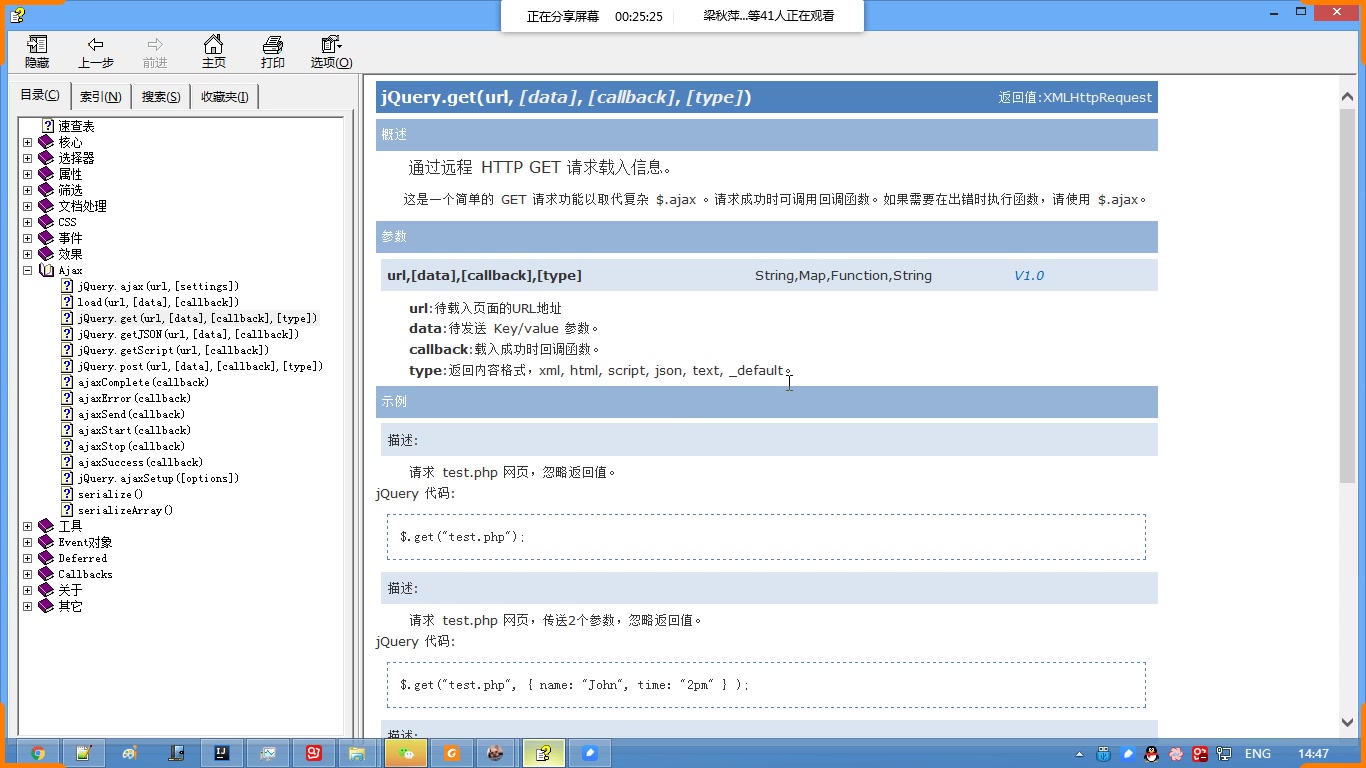Open Chrome from the taskbar

(x=38, y=753)
